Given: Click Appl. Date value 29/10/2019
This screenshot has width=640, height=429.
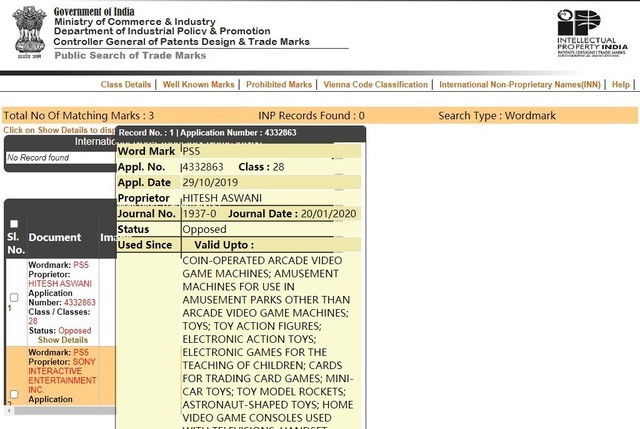Looking at the screenshot, I should 210,182.
